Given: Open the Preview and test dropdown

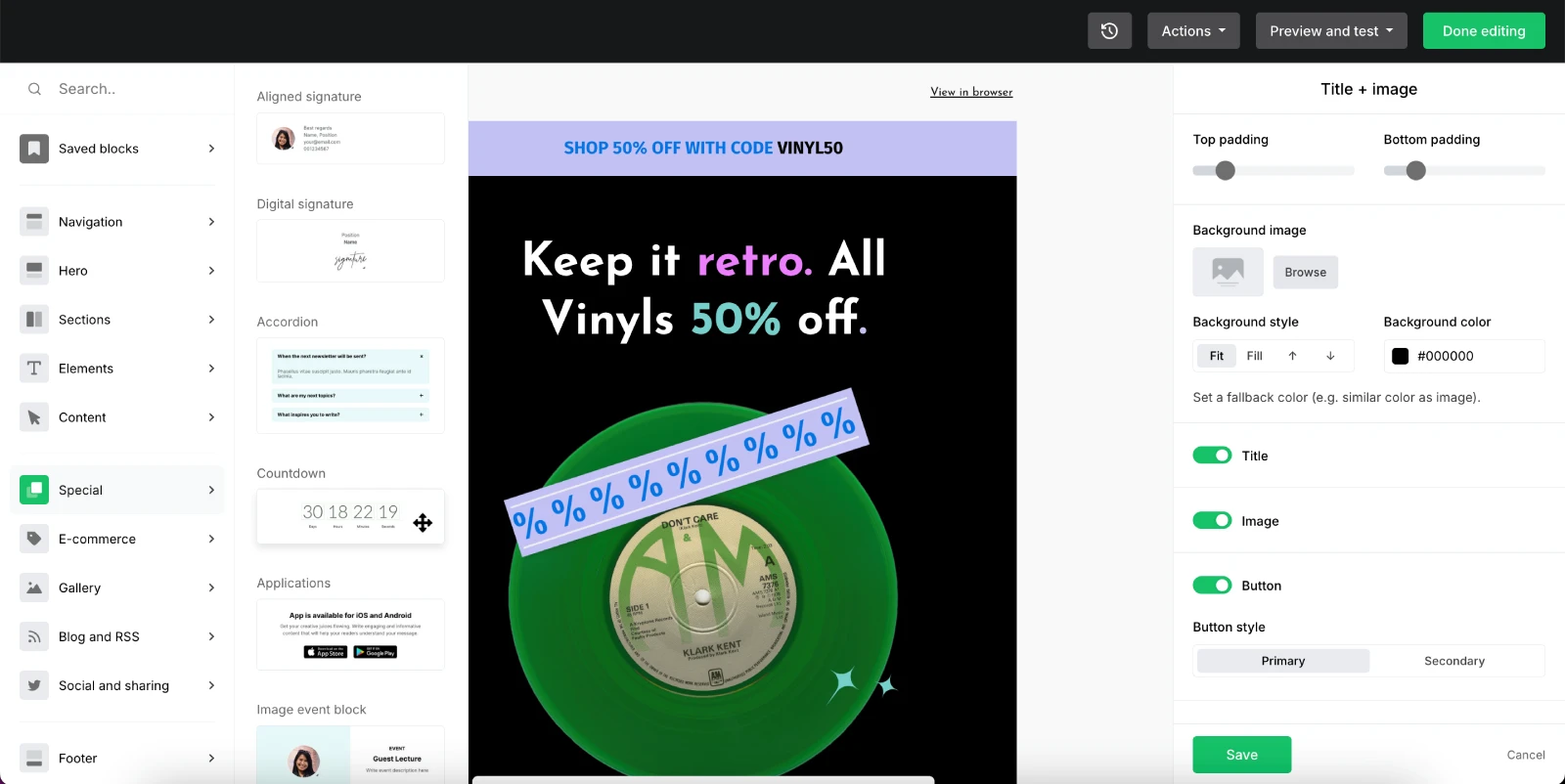Looking at the screenshot, I should point(1330,31).
